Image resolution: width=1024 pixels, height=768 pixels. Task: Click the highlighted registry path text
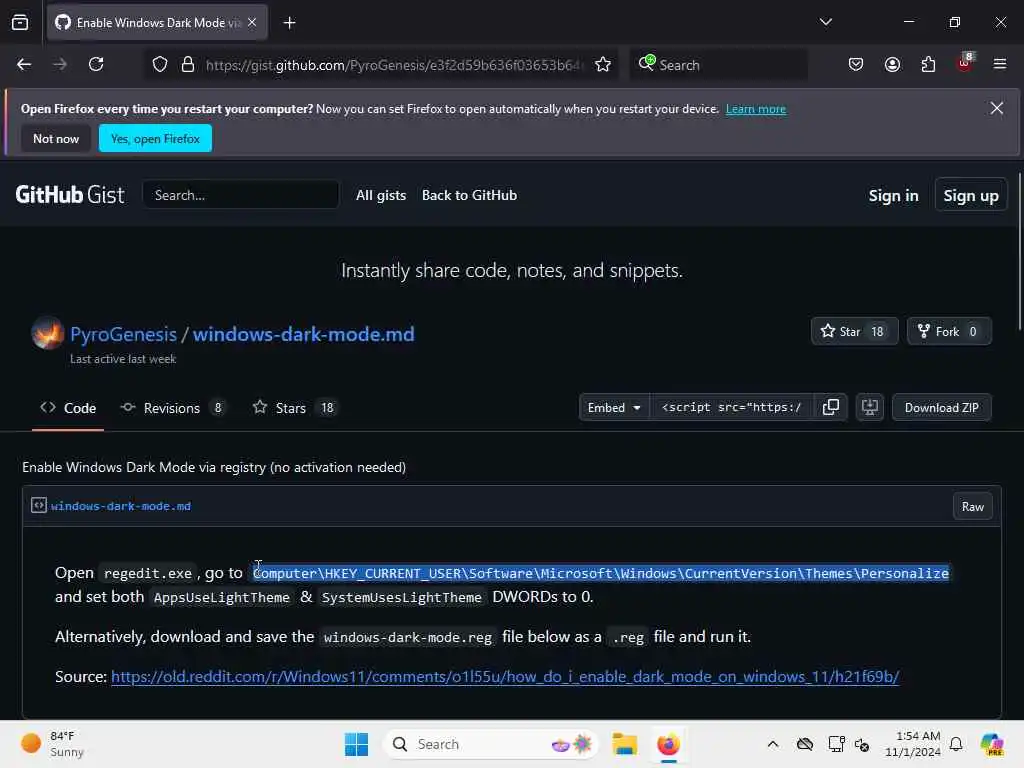pos(601,573)
